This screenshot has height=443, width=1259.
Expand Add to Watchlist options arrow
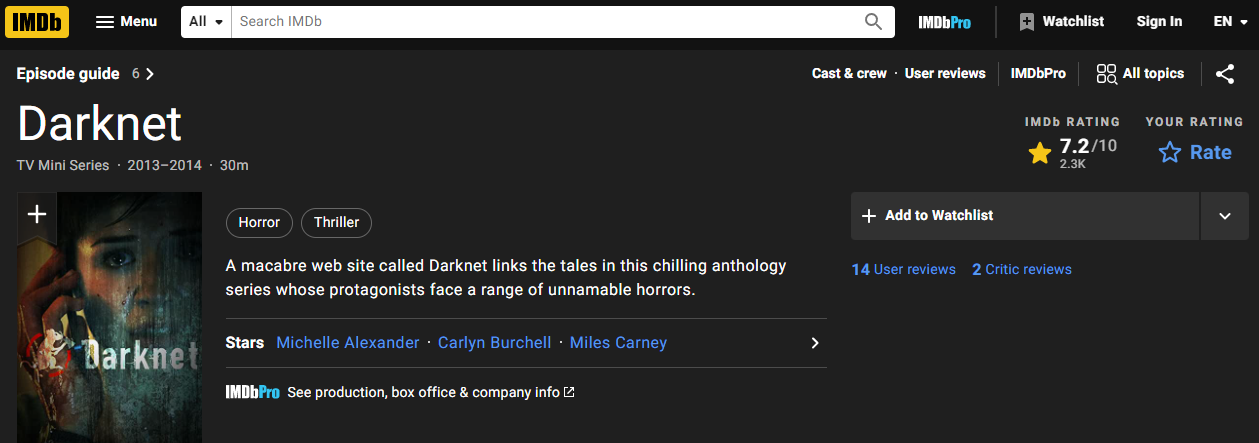tap(1225, 216)
